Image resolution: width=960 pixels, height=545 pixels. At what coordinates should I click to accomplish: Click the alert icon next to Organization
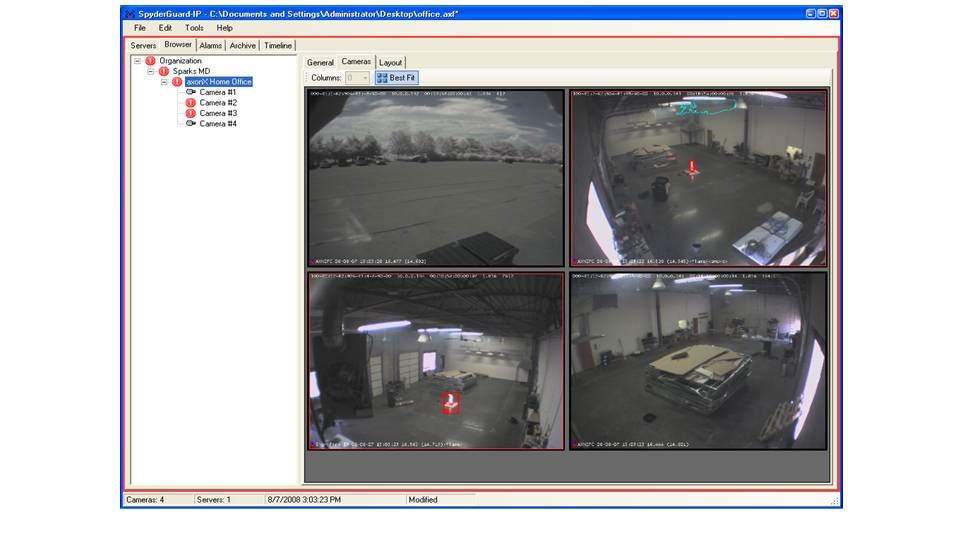tap(151, 61)
